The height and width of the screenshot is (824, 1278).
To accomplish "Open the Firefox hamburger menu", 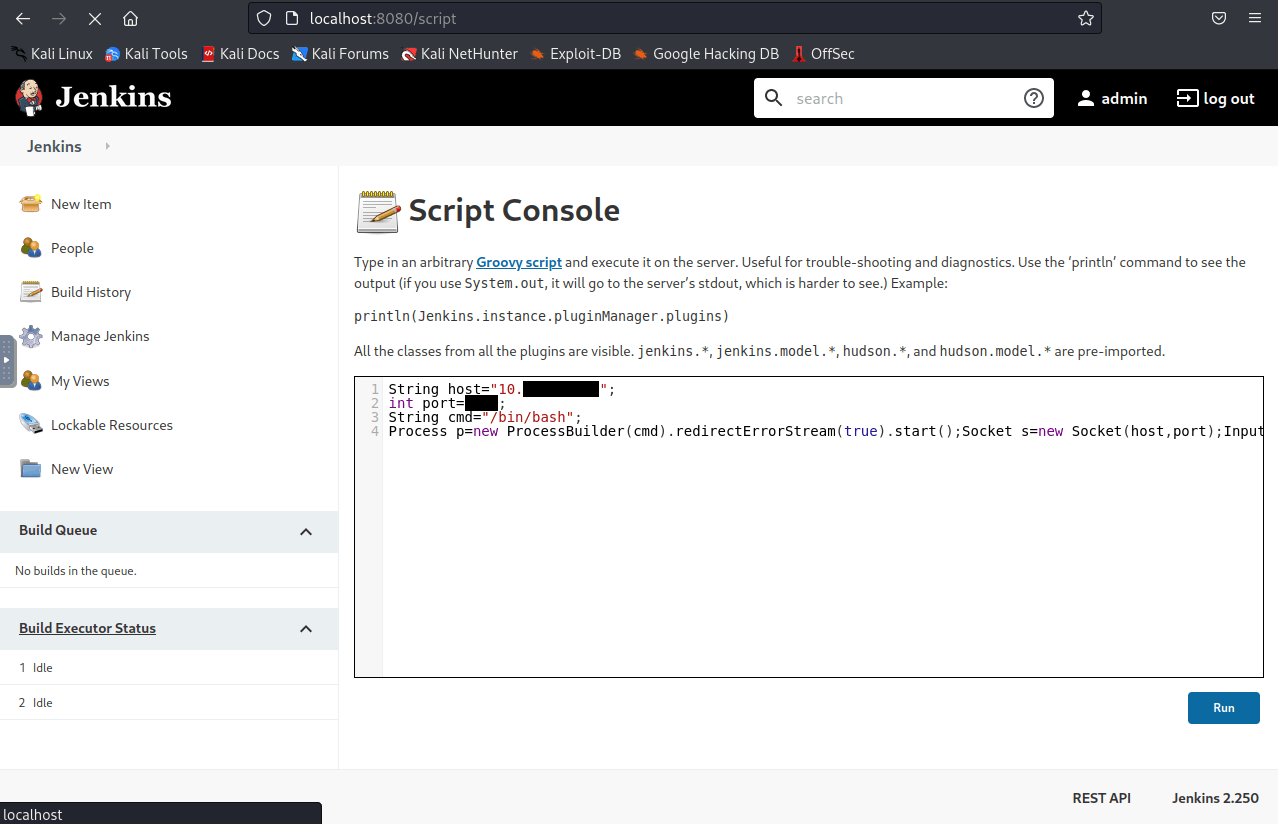I will pos(1255,18).
